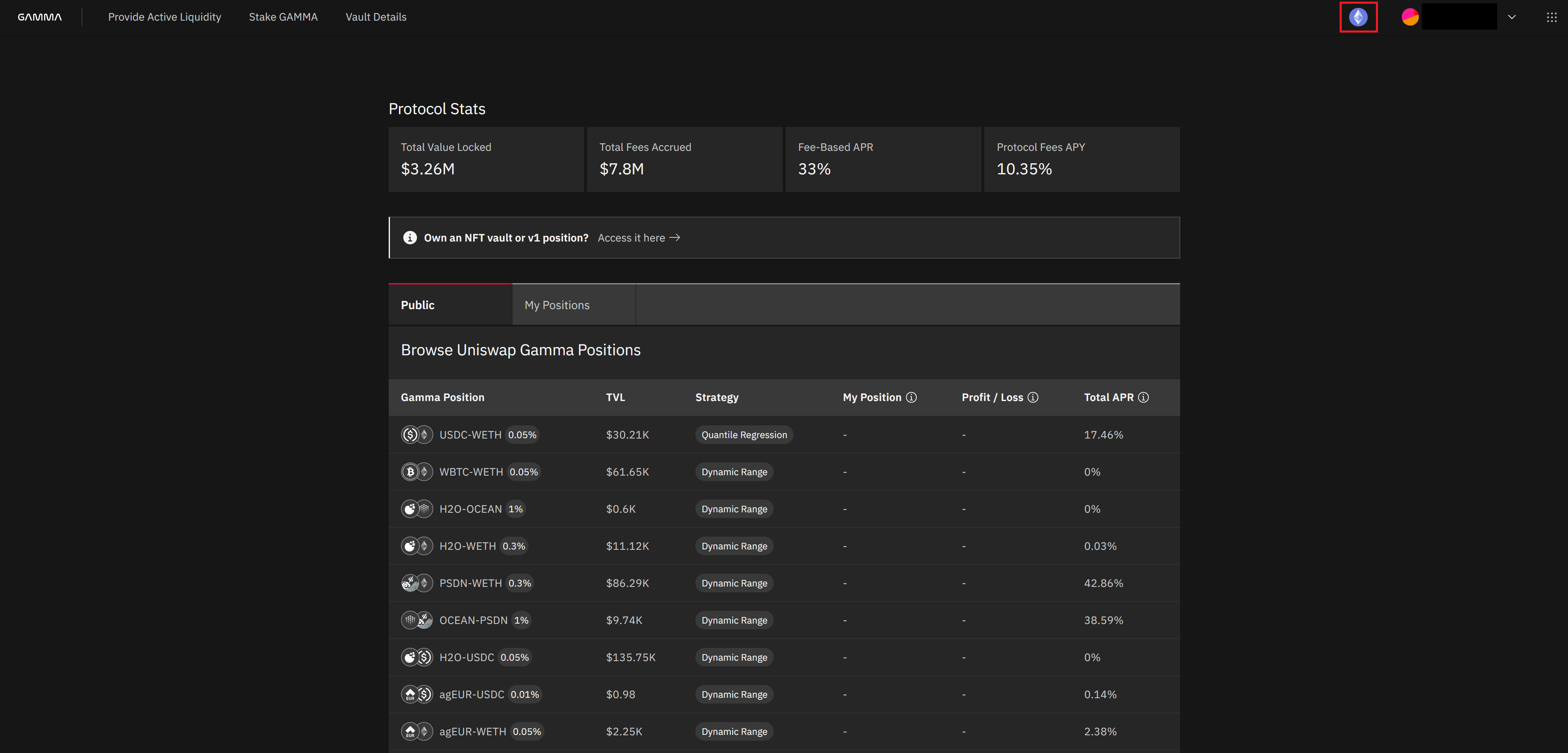Viewport: 1568px width, 753px height.
Task: Click the Protocol Fees APY 10.35% card
Action: pos(1082,160)
